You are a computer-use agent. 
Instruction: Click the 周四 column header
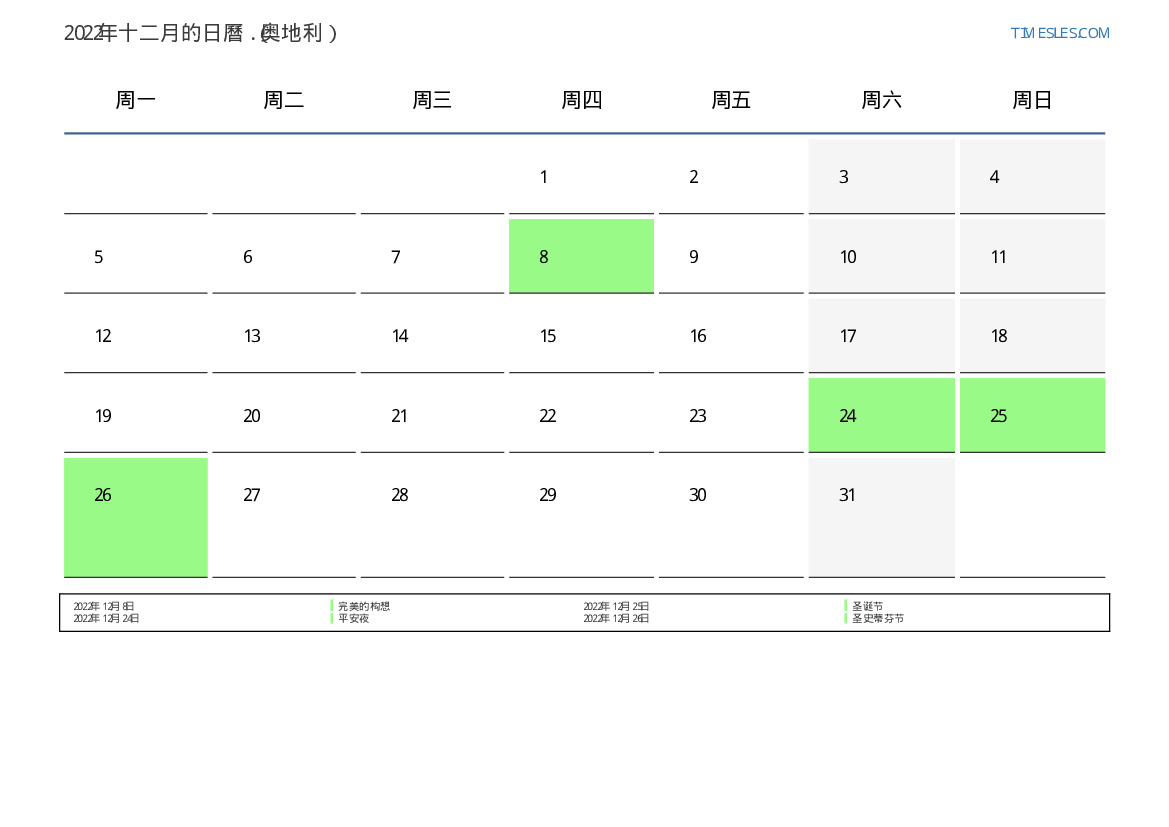coord(581,100)
